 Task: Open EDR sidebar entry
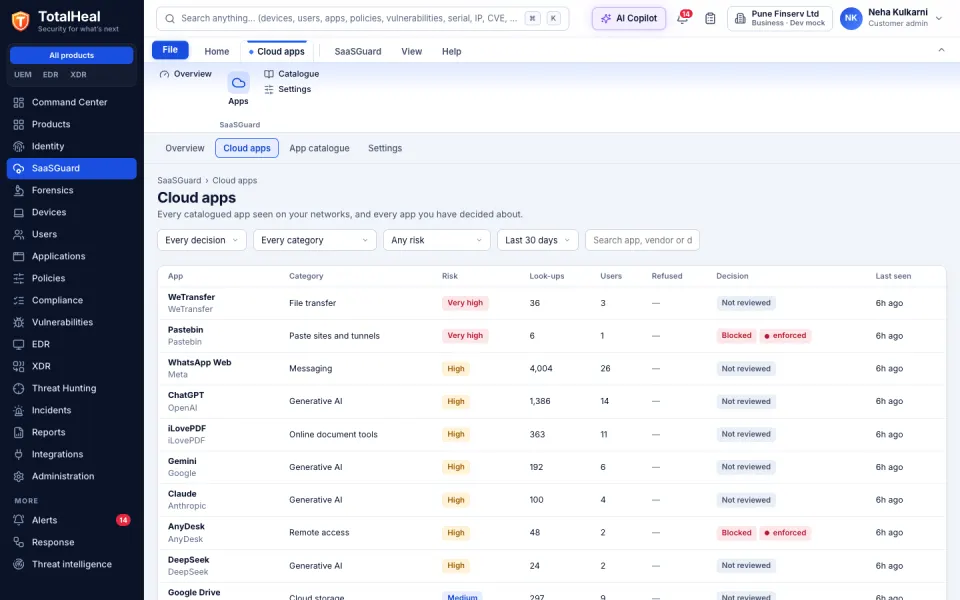(72, 345)
